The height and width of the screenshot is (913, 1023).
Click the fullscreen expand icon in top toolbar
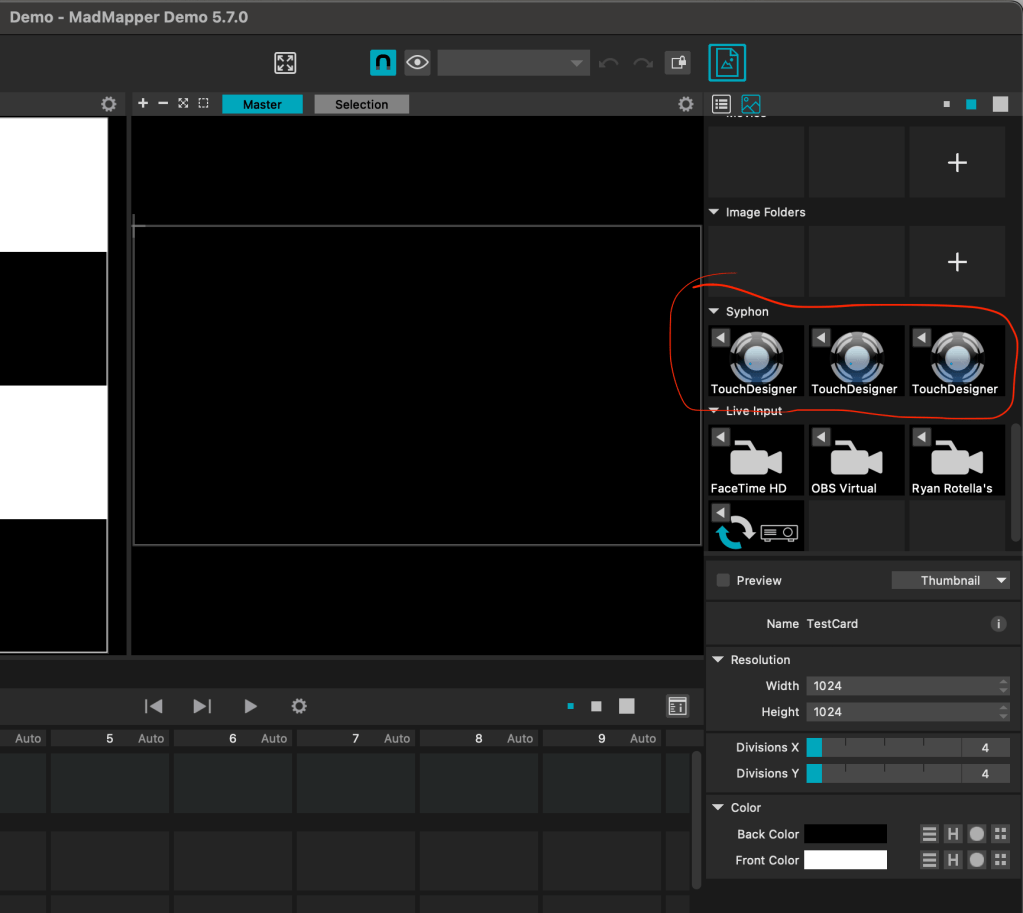tap(285, 63)
